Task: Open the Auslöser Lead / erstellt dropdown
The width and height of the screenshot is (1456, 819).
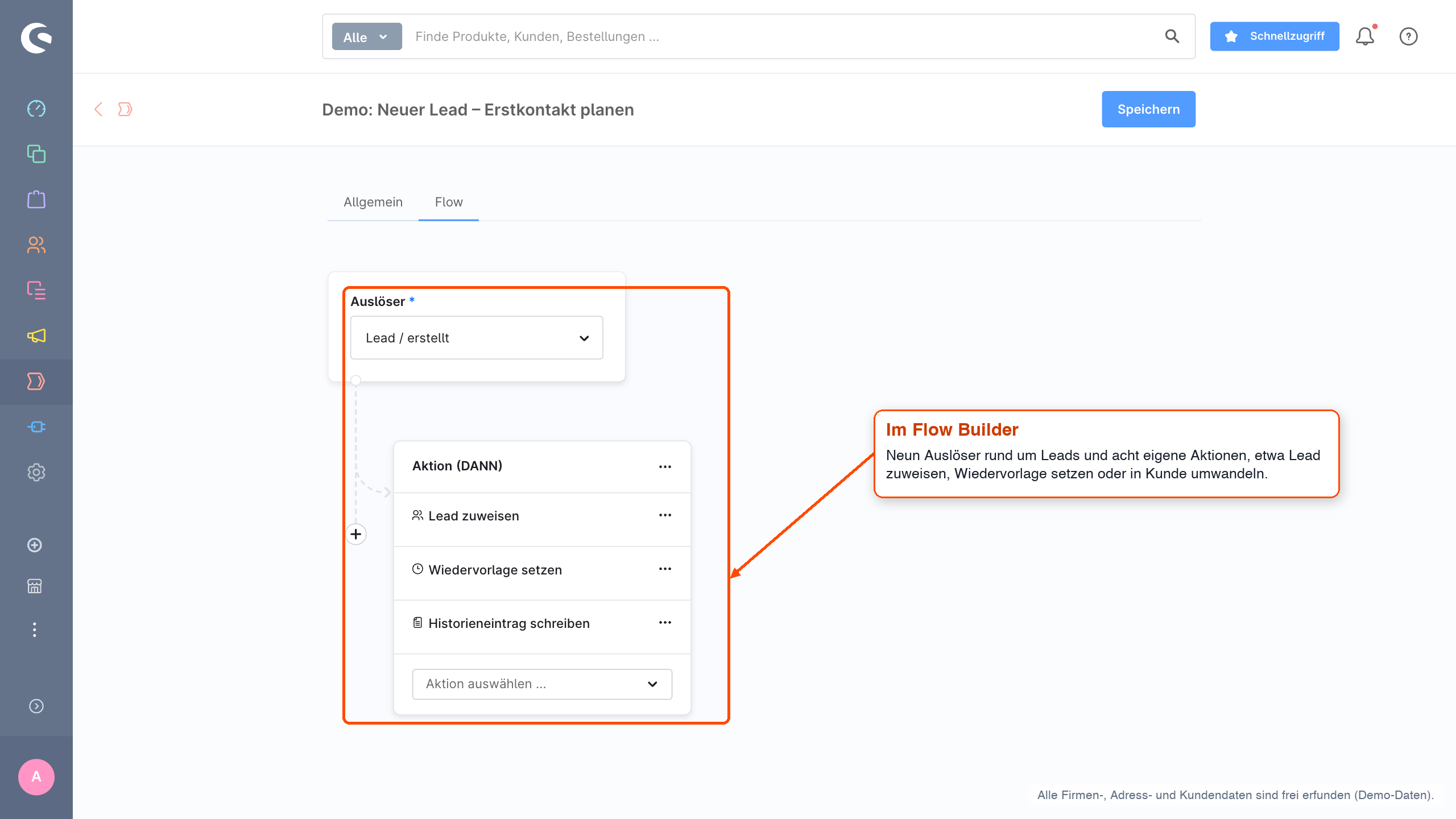Action: point(477,338)
